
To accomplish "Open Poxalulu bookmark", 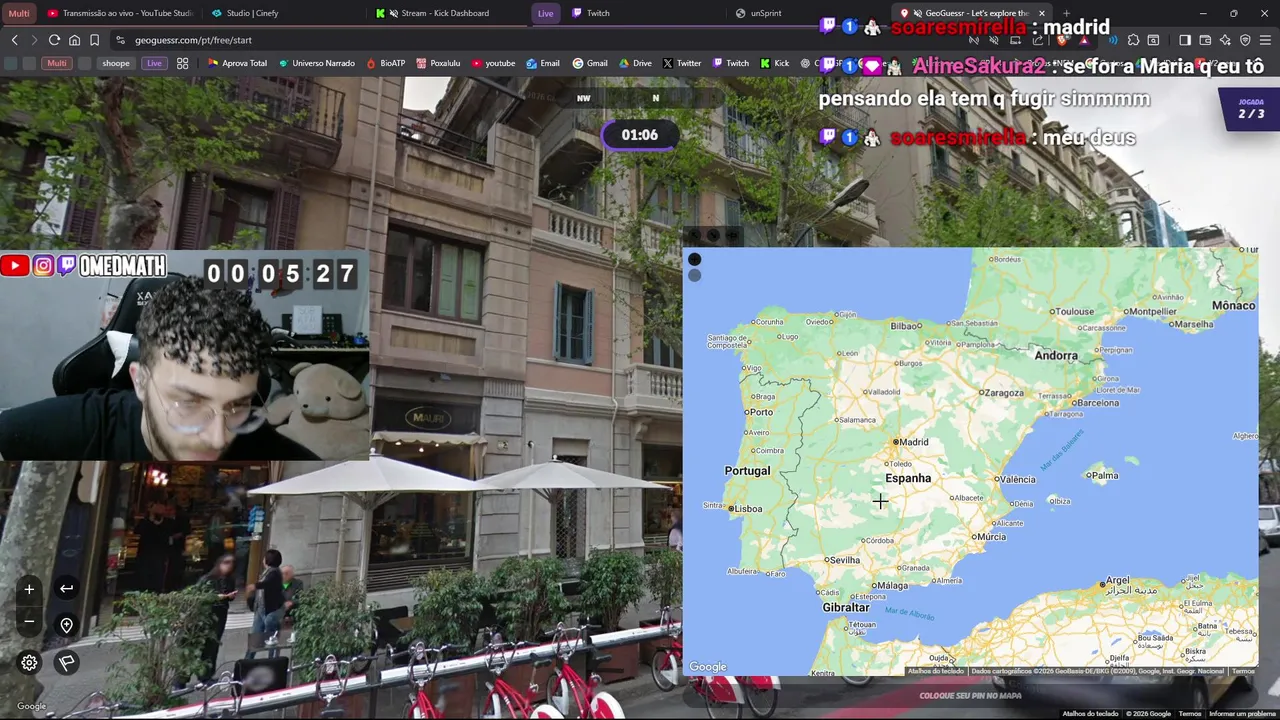I will [438, 63].
